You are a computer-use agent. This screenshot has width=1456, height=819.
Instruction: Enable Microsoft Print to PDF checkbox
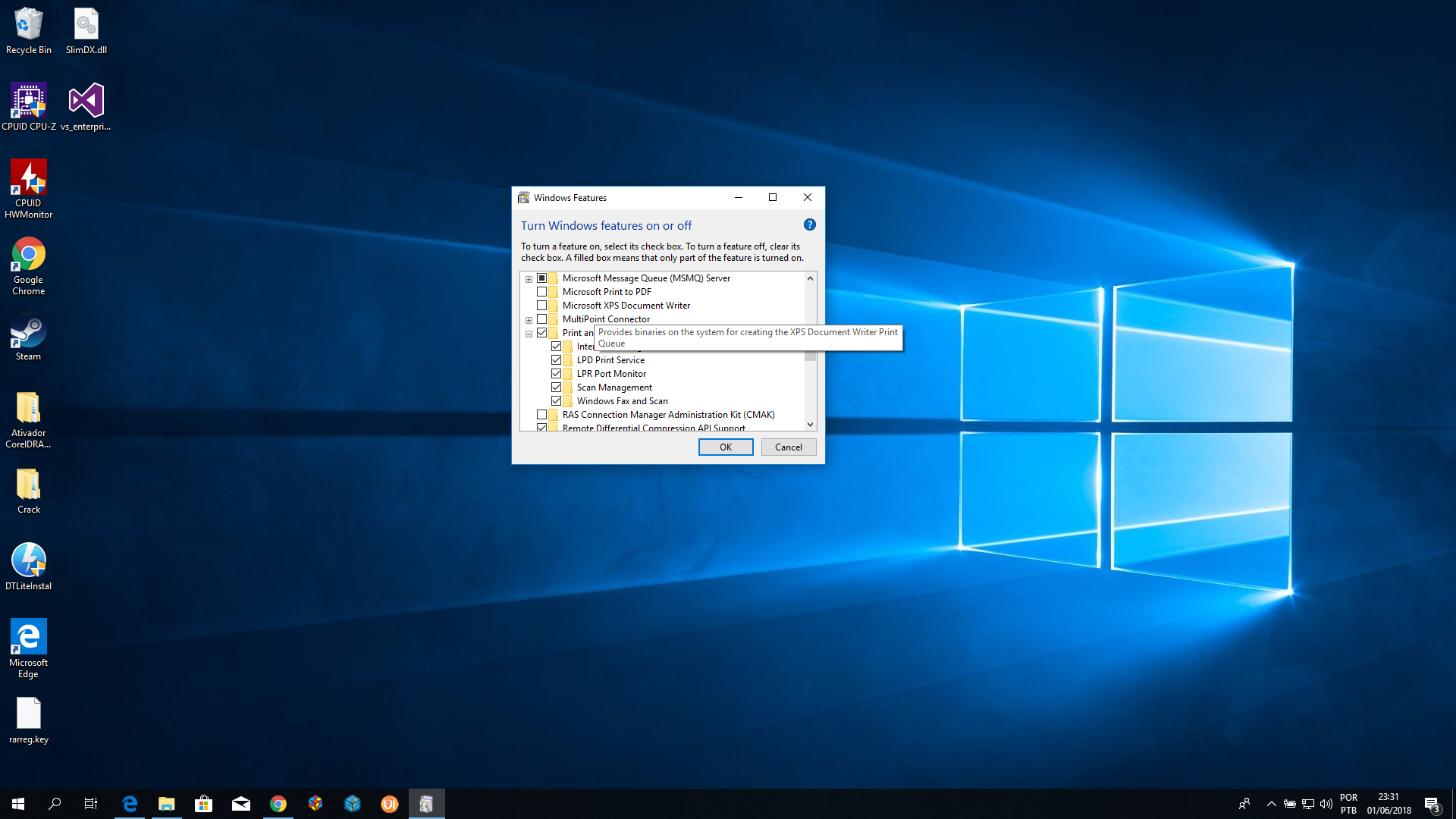542,292
